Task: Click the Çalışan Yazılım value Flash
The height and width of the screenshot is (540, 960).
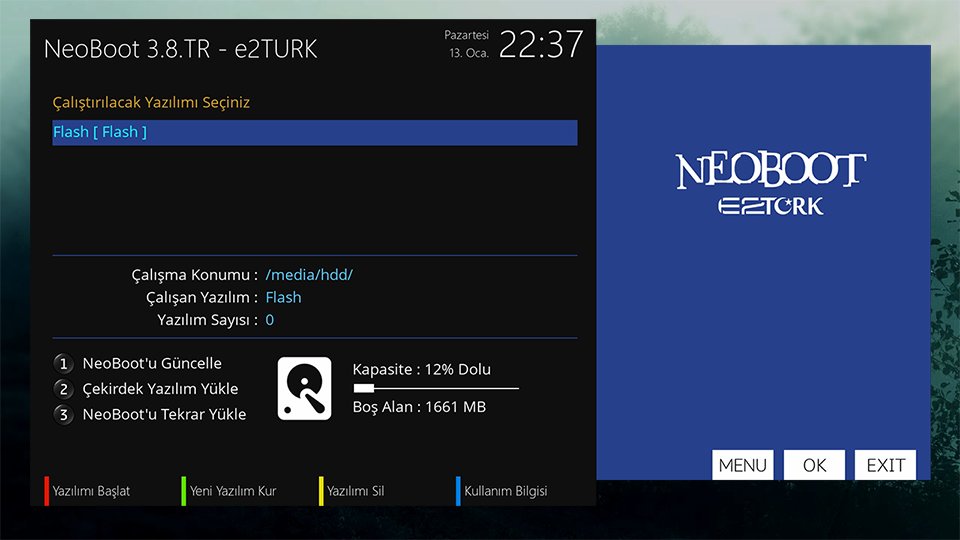Action: 283,298
